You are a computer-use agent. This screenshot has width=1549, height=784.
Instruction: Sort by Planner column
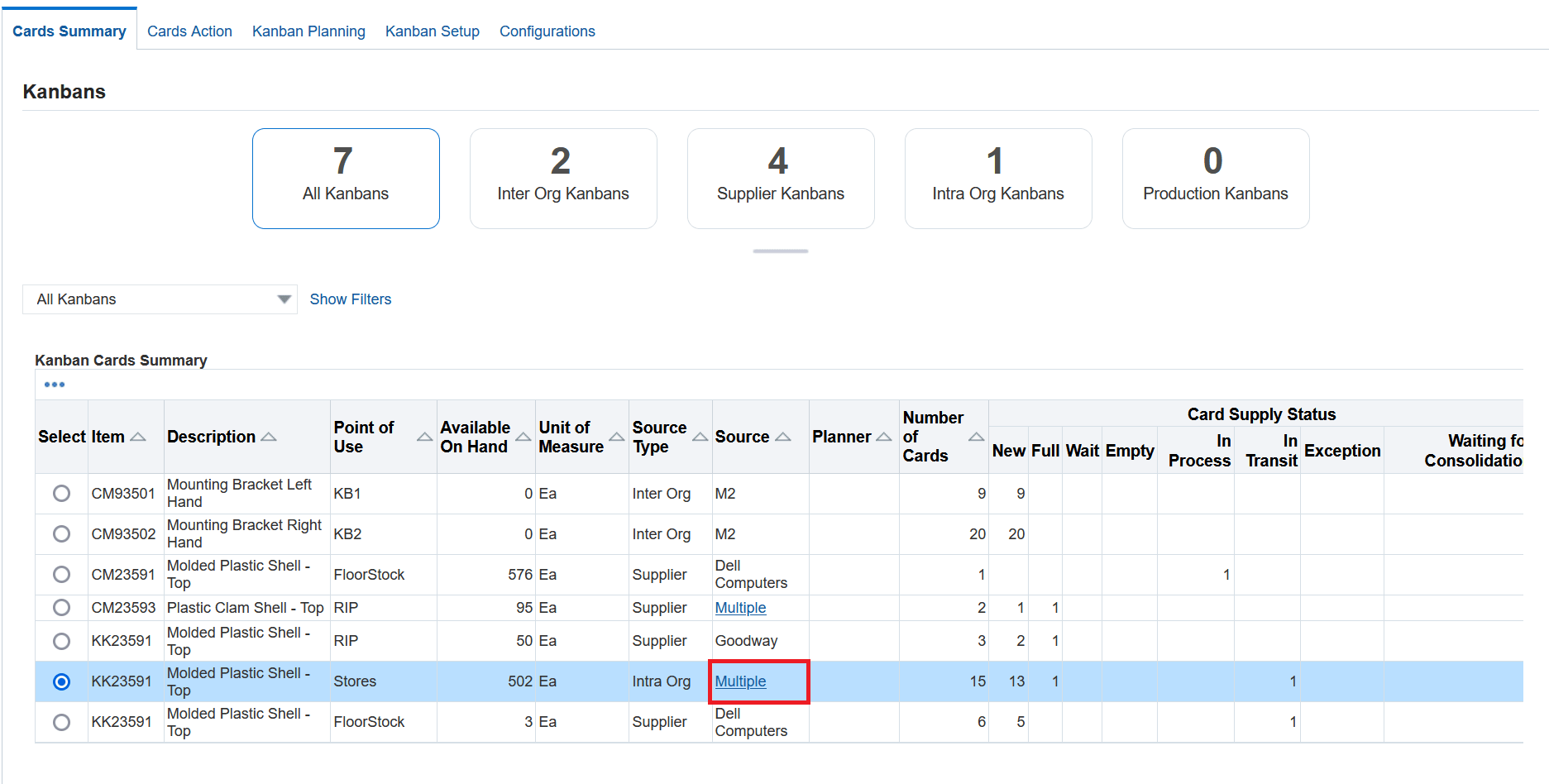(x=883, y=437)
